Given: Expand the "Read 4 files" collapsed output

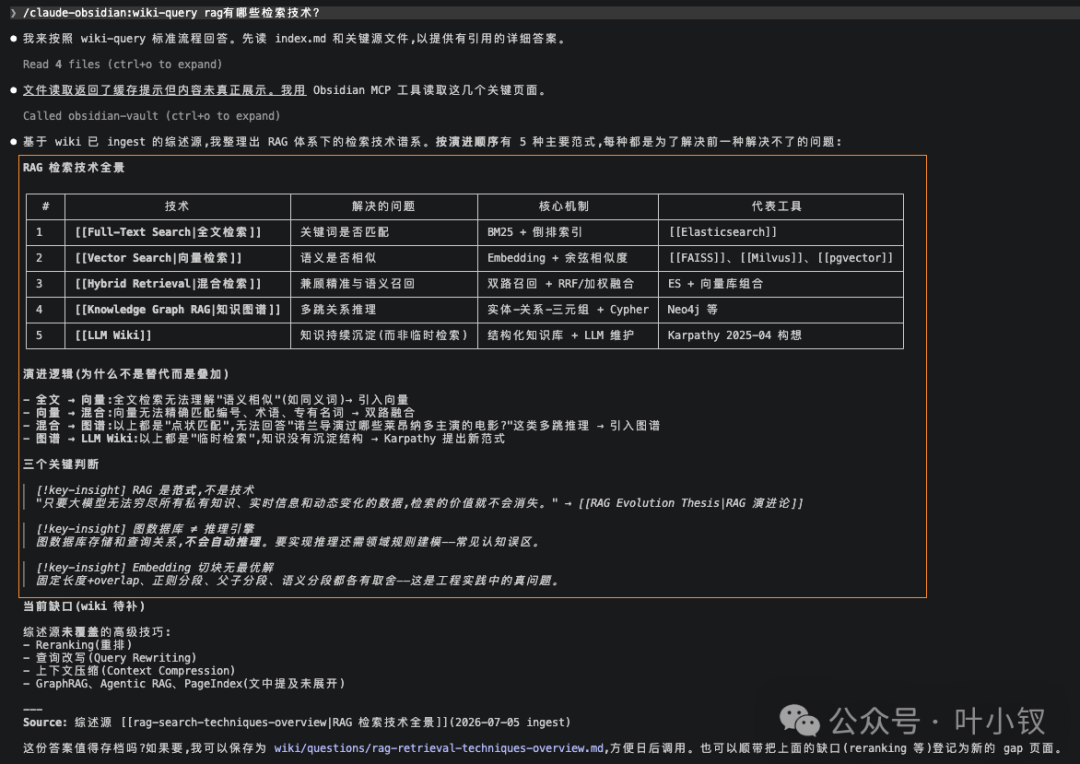Looking at the screenshot, I should click(122, 64).
